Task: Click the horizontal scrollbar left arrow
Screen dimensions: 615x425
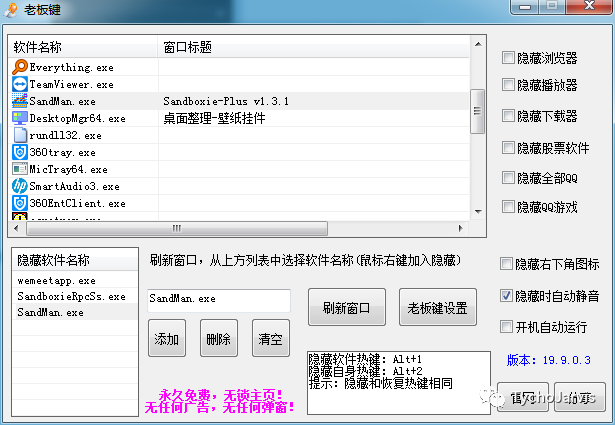Action: [16, 228]
